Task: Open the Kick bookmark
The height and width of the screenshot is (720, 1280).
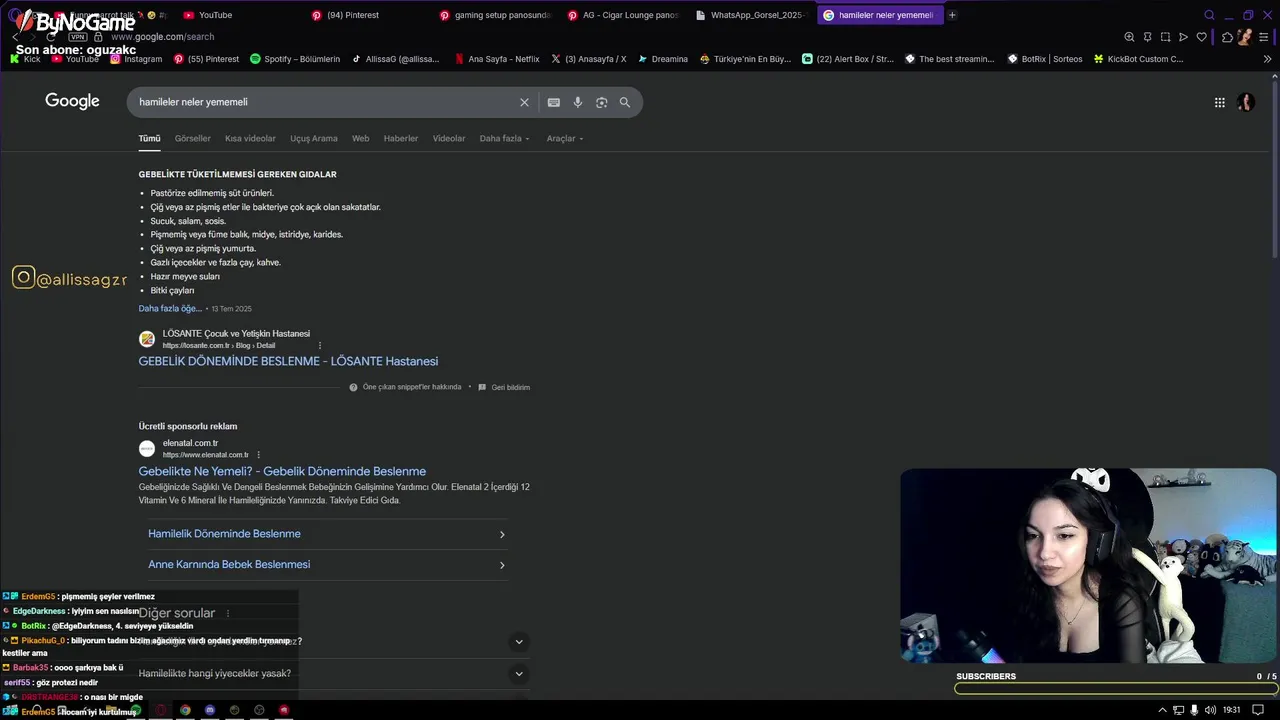Action: pyautogui.click(x=25, y=59)
